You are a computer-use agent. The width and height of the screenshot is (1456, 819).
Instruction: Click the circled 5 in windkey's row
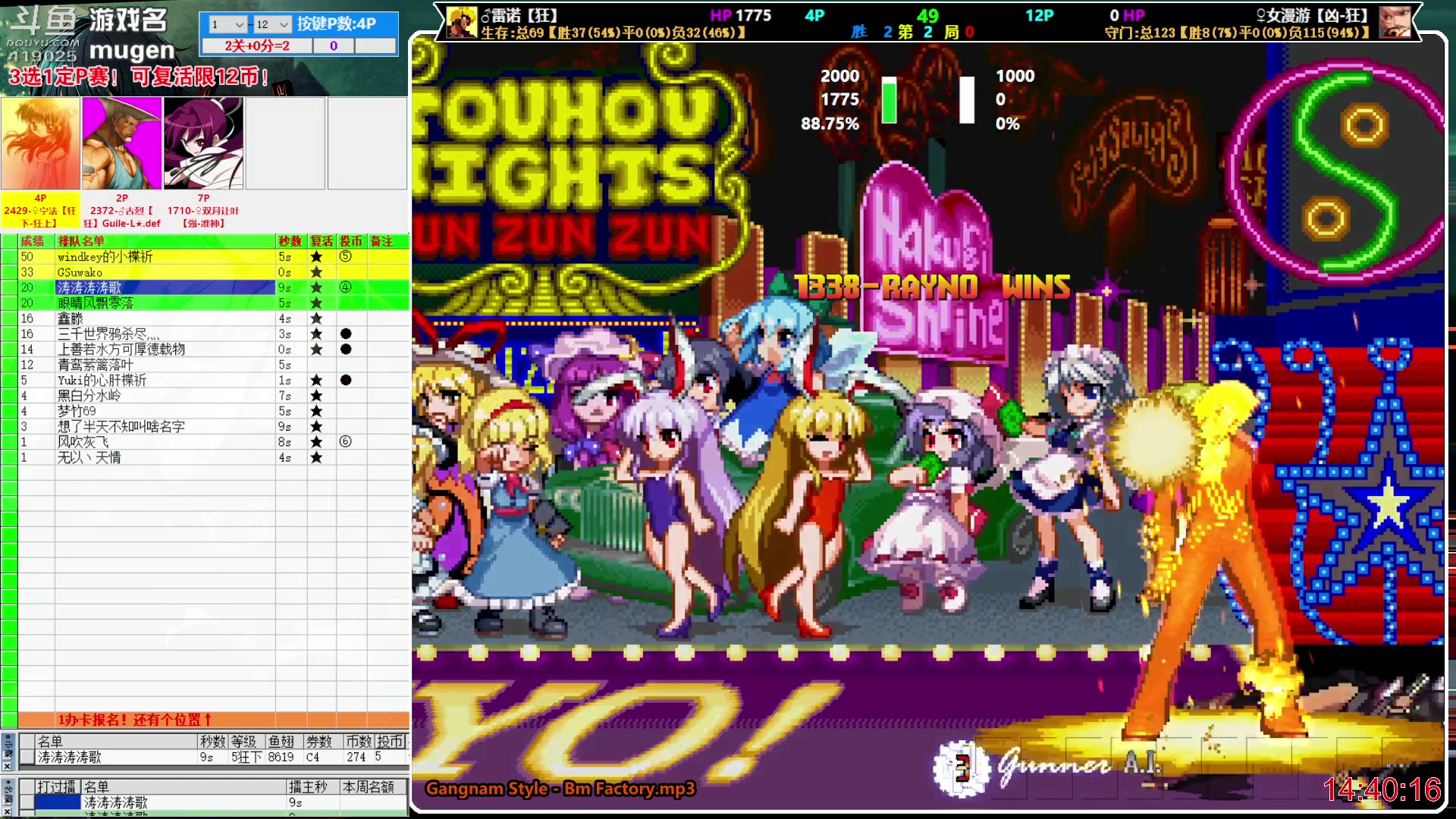click(345, 256)
